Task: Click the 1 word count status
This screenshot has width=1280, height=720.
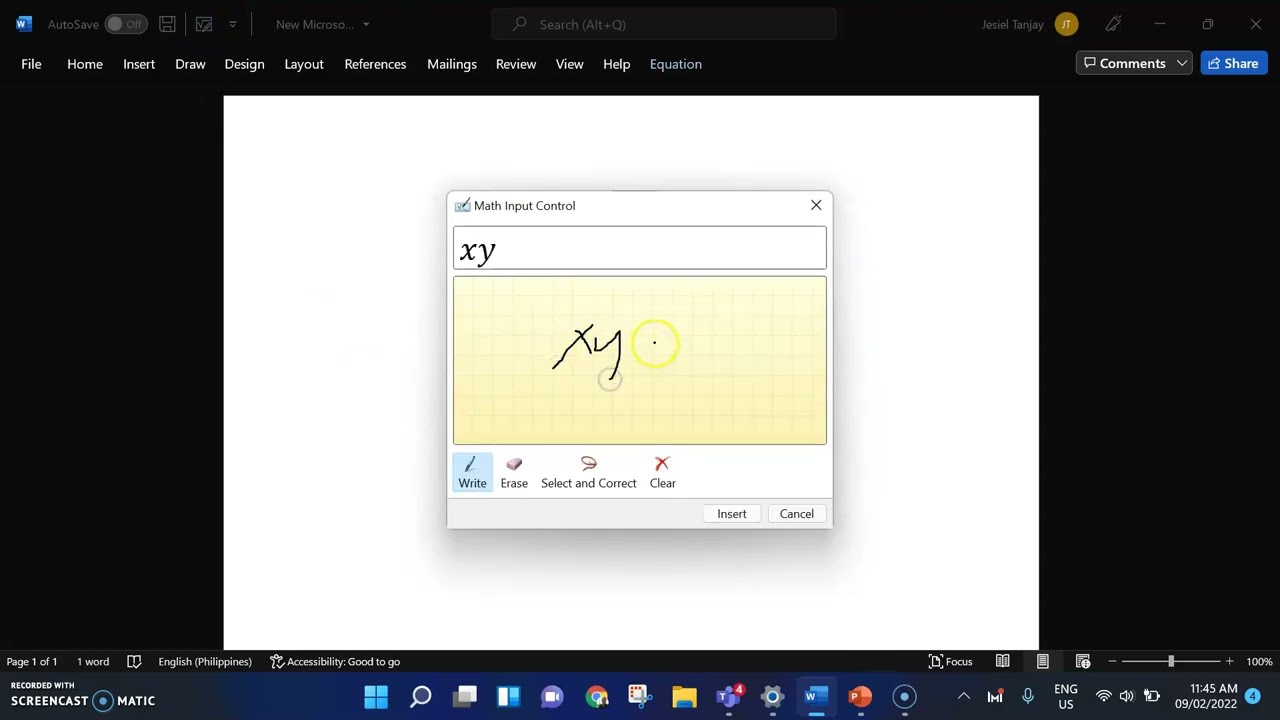Action: (x=93, y=662)
